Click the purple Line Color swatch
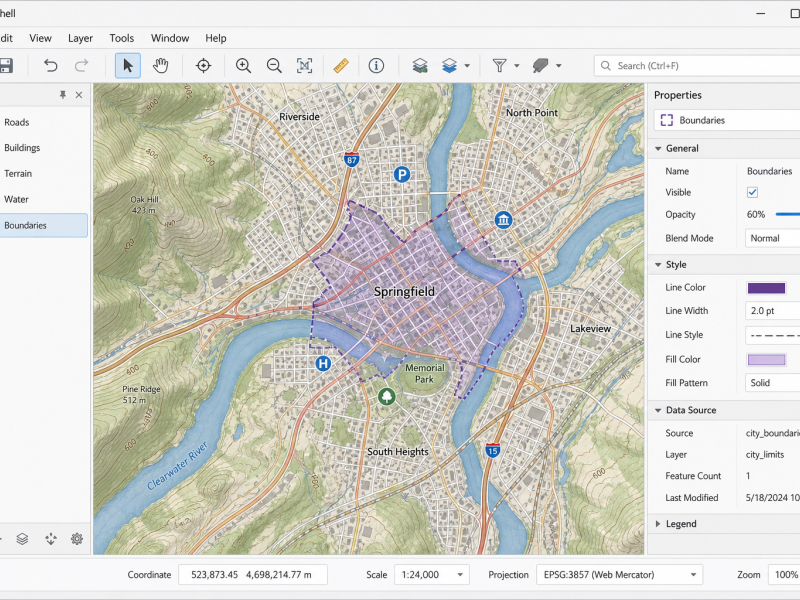This screenshot has width=800, height=600. coord(766,288)
